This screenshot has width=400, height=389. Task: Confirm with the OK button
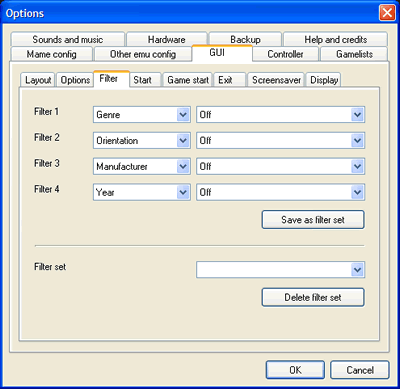pyautogui.click(x=295, y=370)
